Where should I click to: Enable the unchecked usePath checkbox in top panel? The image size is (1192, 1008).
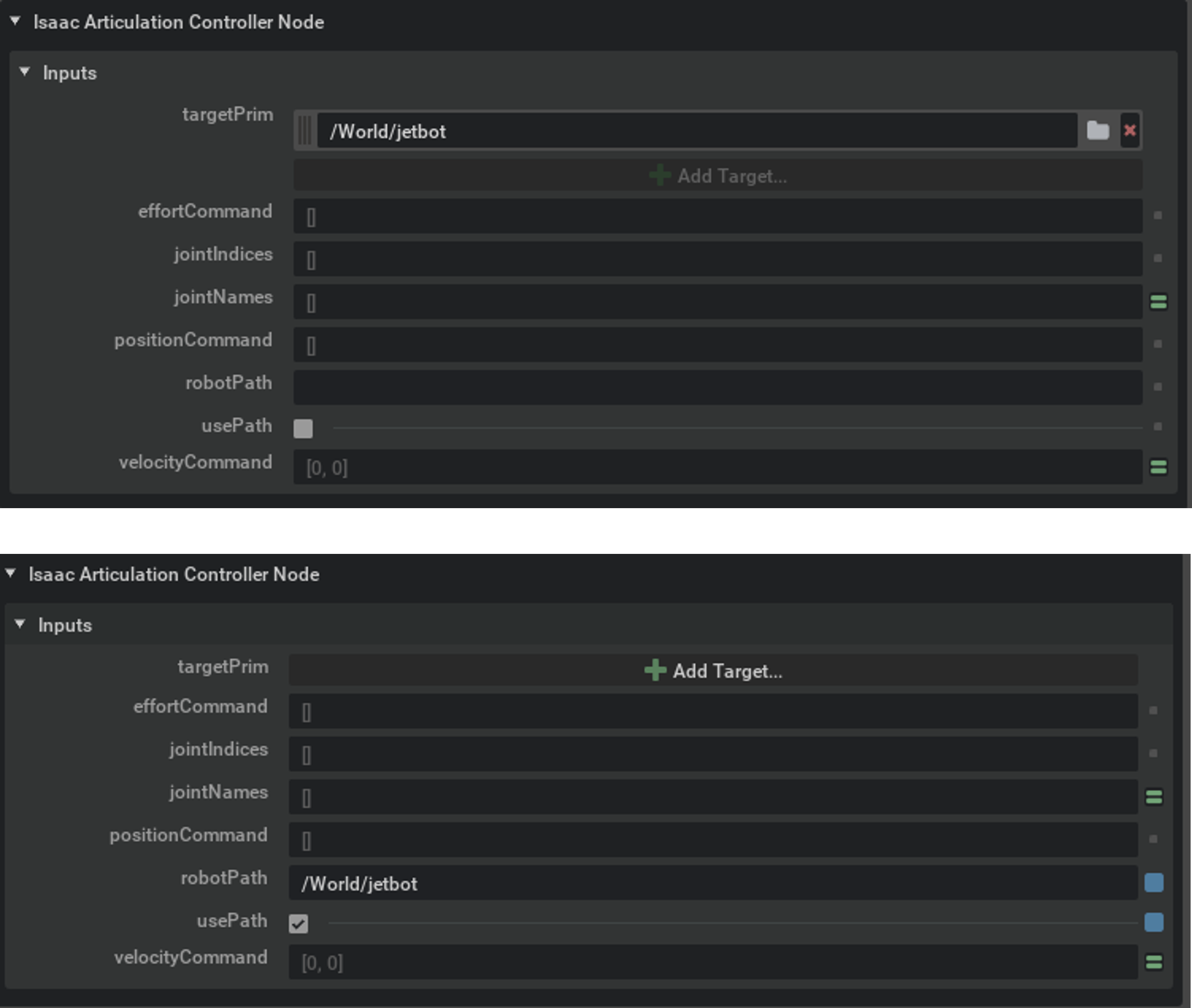point(303,429)
